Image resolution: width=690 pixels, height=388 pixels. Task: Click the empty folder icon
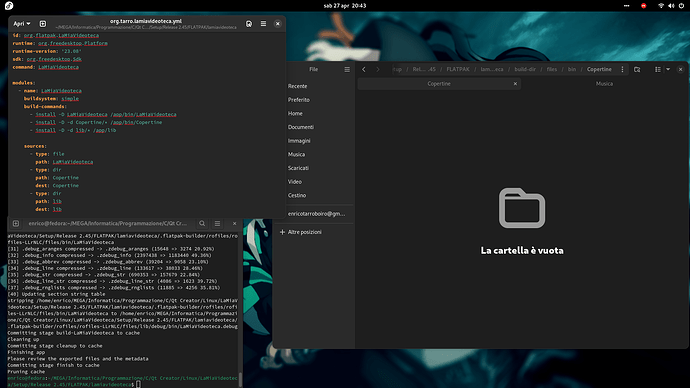[x=522, y=208]
